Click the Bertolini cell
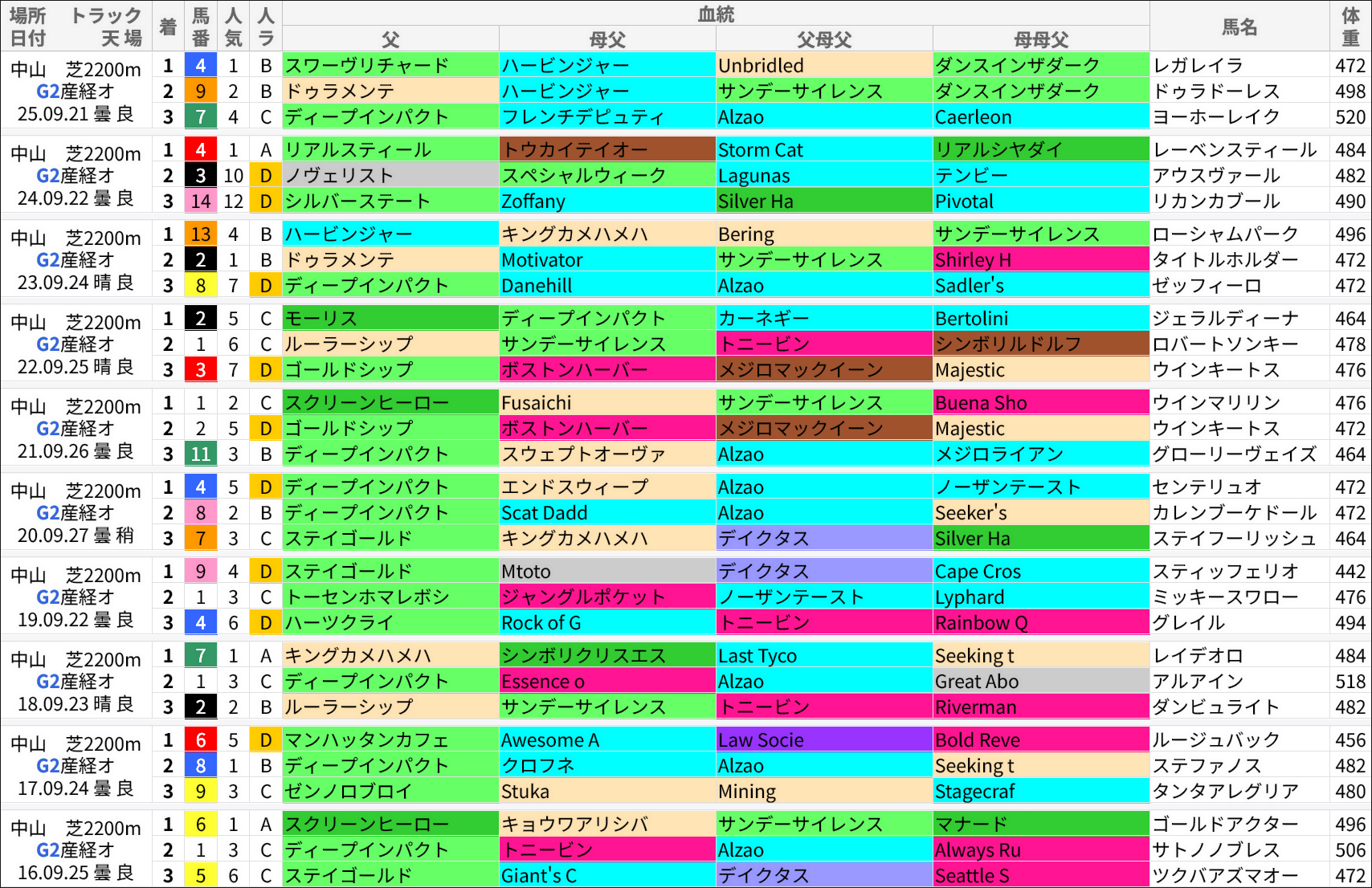This screenshot has height=888, width=1372. 1041,319
